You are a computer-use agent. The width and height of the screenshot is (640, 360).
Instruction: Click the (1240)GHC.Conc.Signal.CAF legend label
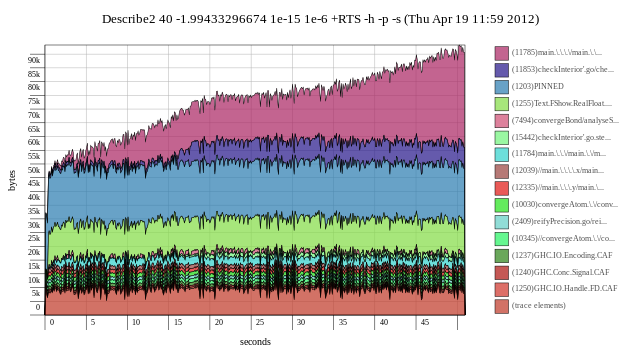560,272
